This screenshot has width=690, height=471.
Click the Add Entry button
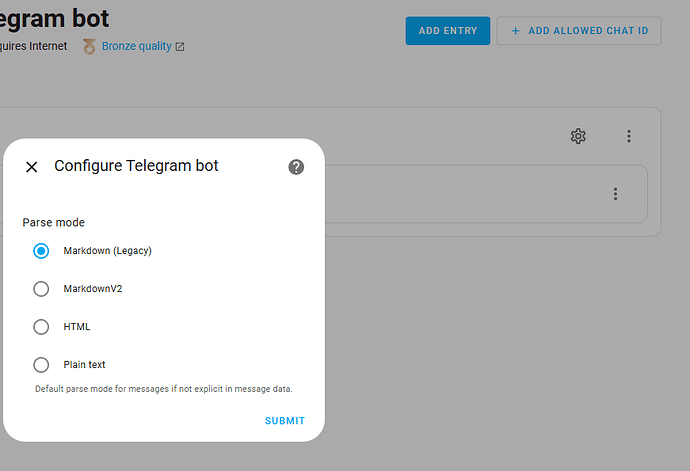(x=448, y=31)
